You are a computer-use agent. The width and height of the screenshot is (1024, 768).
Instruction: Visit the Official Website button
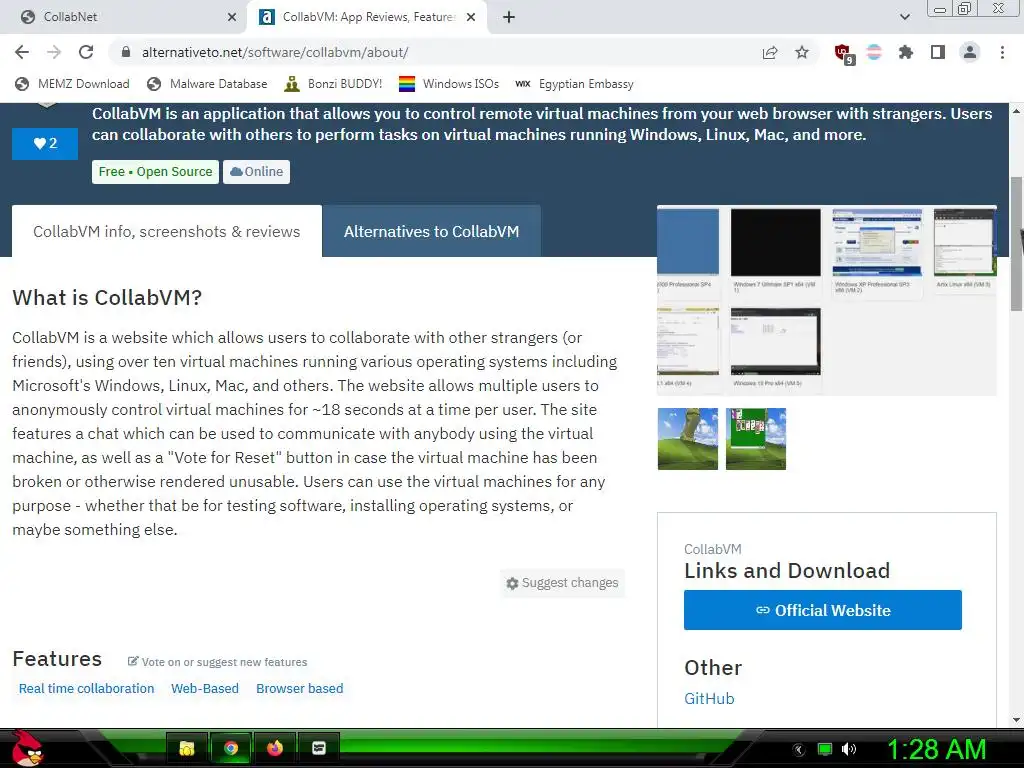[x=823, y=610]
